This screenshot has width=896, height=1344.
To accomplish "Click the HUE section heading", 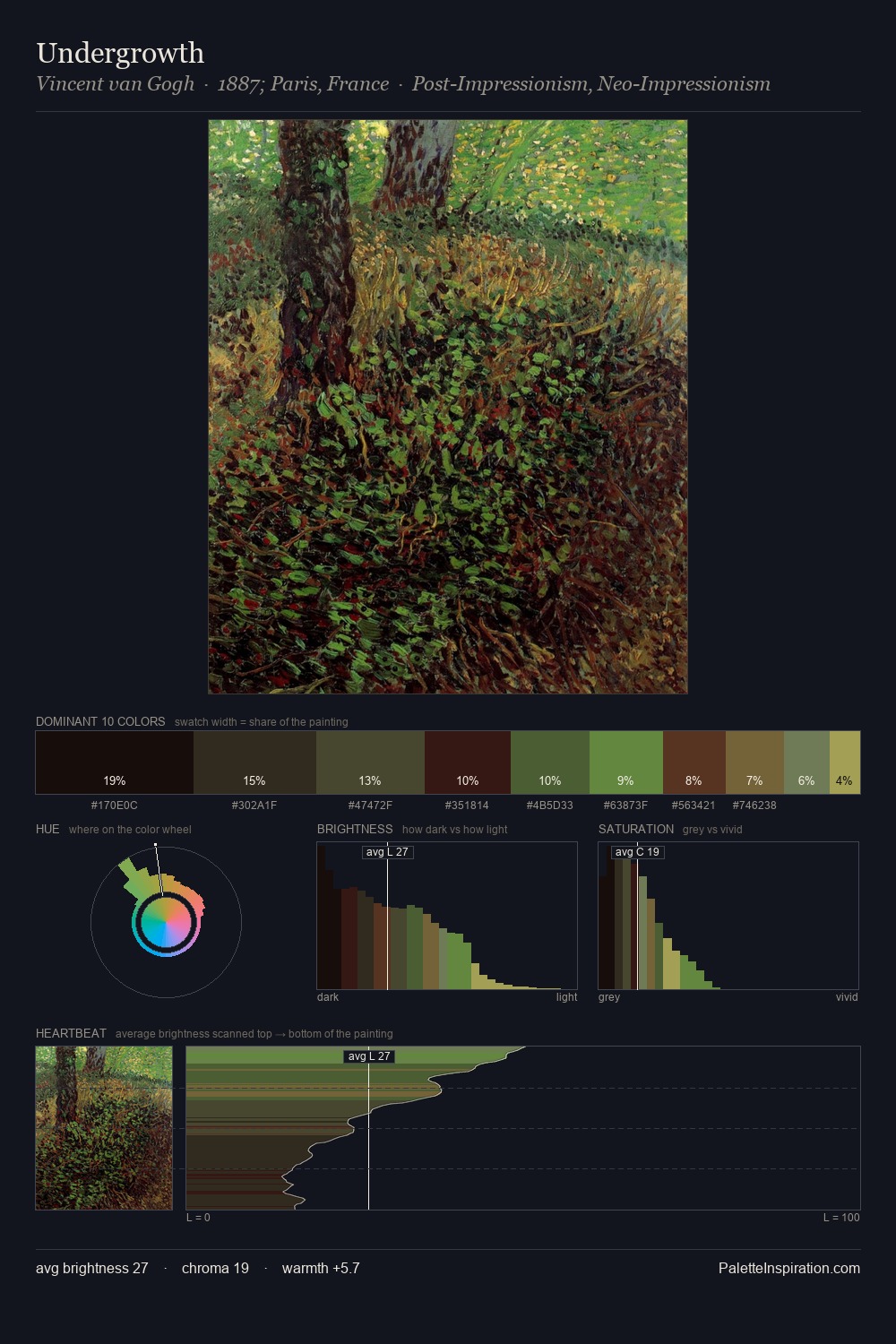I will tap(47, 829).
